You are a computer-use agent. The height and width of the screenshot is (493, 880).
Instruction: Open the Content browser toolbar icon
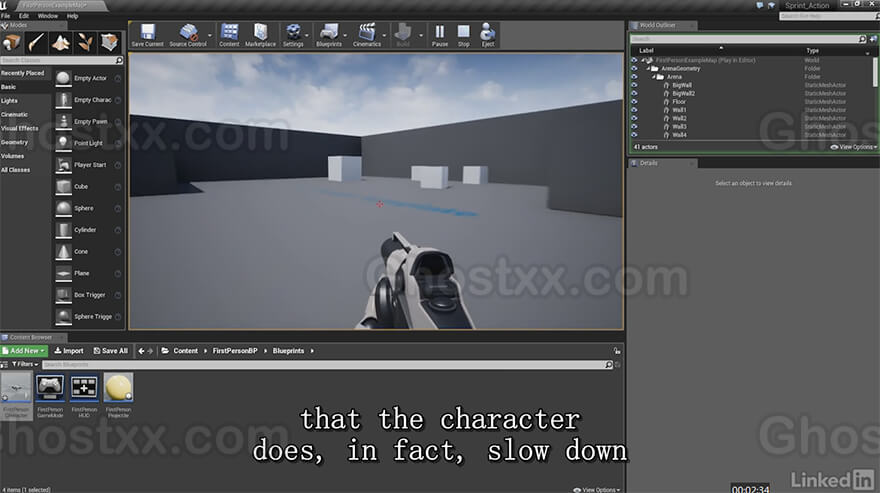pyautogui.click(x=229, y=35)
